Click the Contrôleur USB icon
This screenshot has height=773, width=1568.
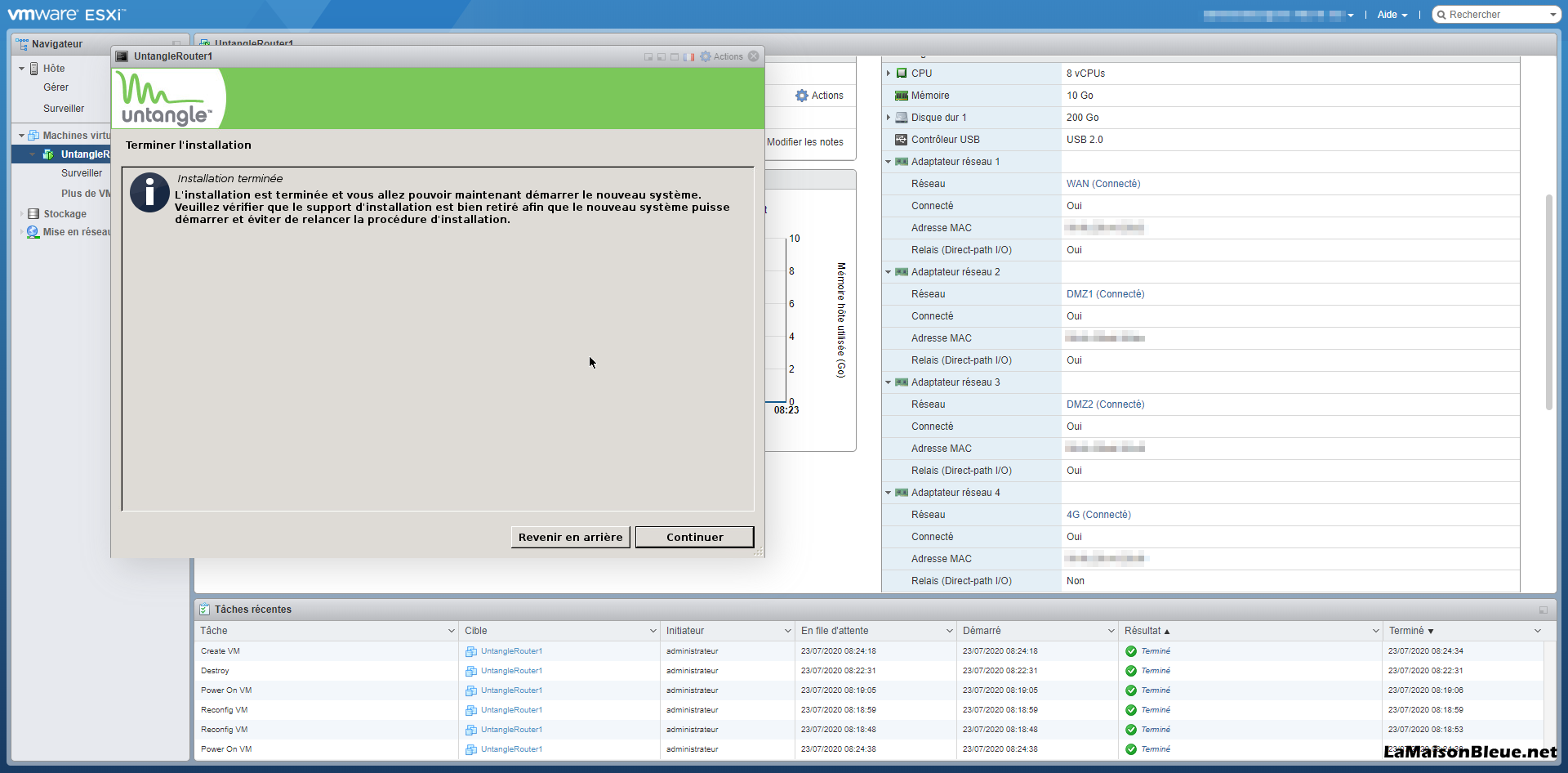coord(902,140)
